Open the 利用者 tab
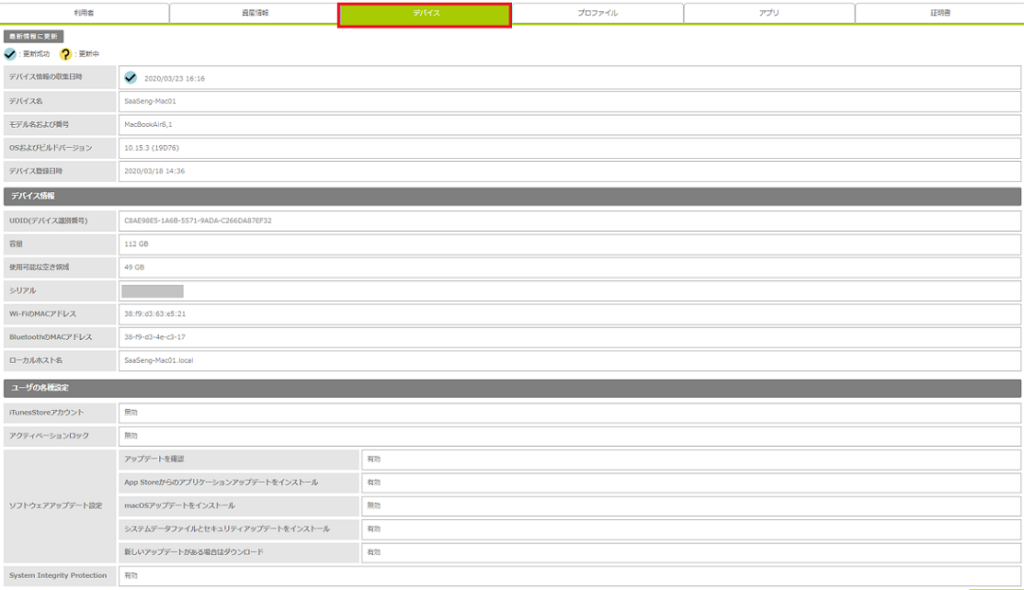The height and width of the screenshot is (590, 1024). (84, 14)
